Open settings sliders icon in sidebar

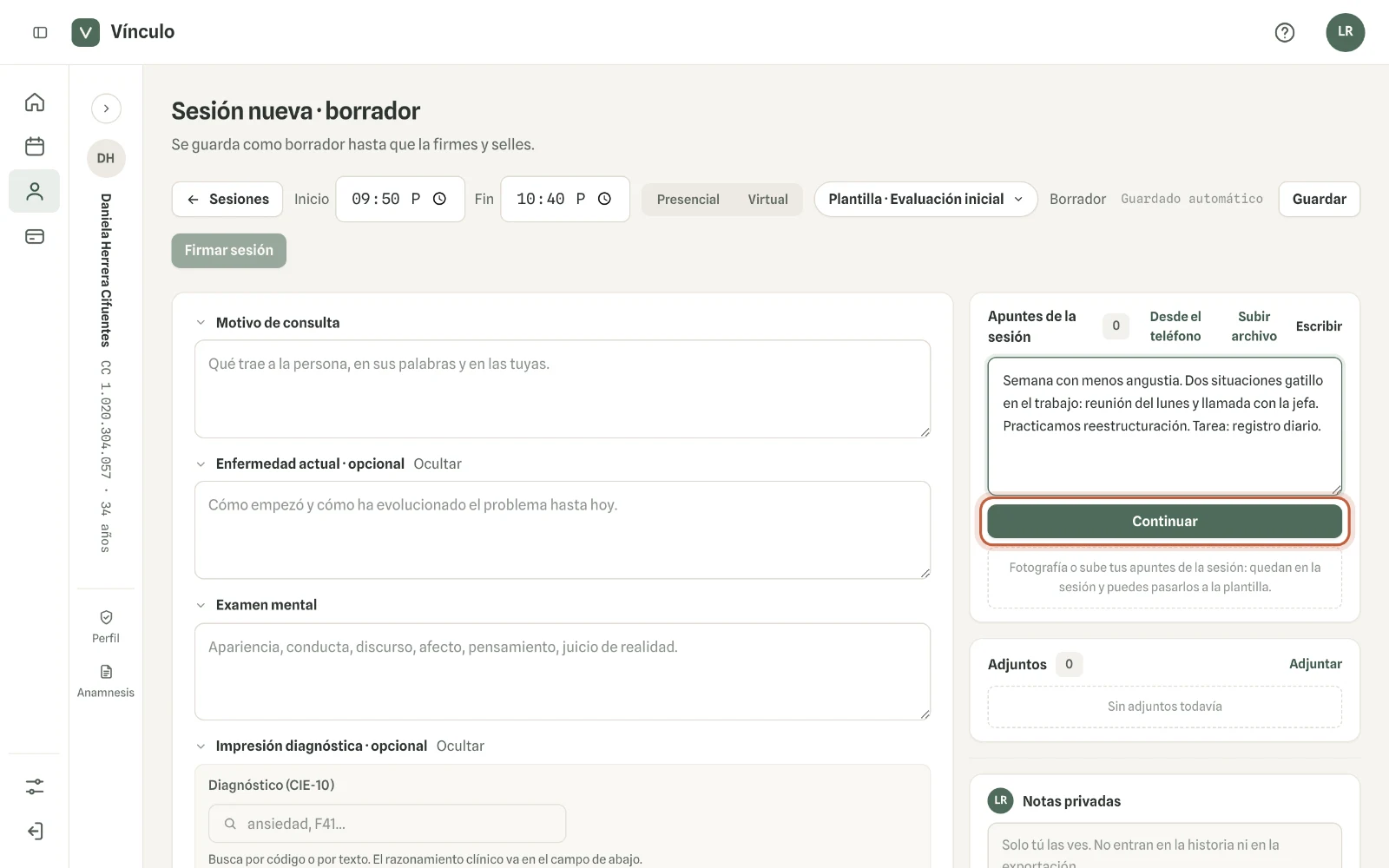click(x=35, y=786)
